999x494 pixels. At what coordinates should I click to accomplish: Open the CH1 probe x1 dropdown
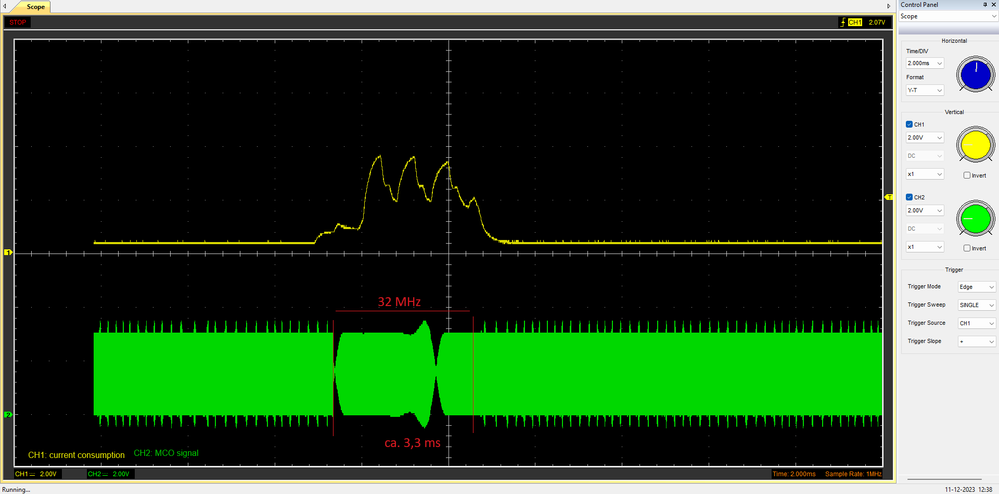tap(924, 174)
